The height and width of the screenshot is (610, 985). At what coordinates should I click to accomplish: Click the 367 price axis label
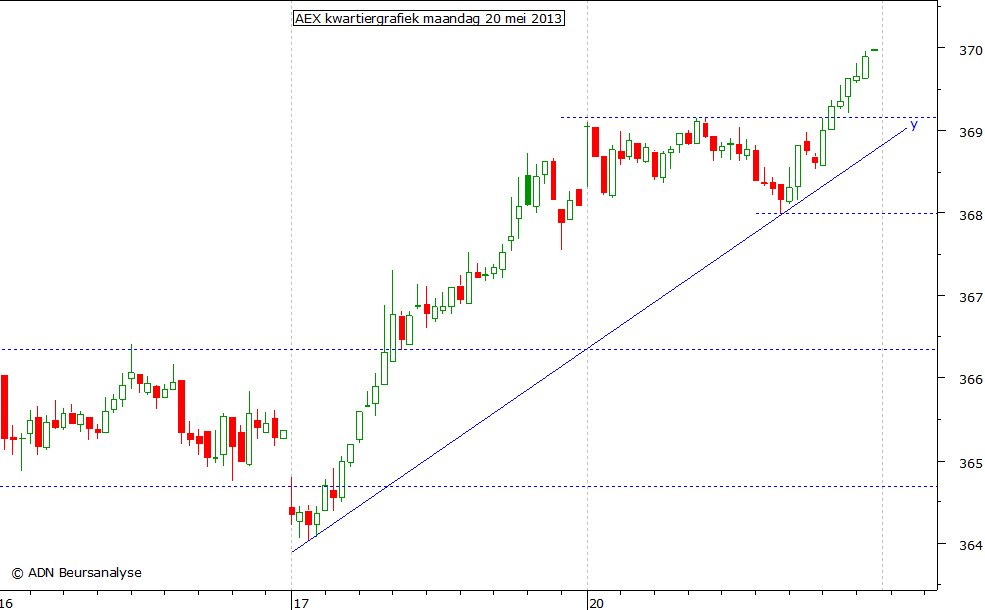[971, 298]
